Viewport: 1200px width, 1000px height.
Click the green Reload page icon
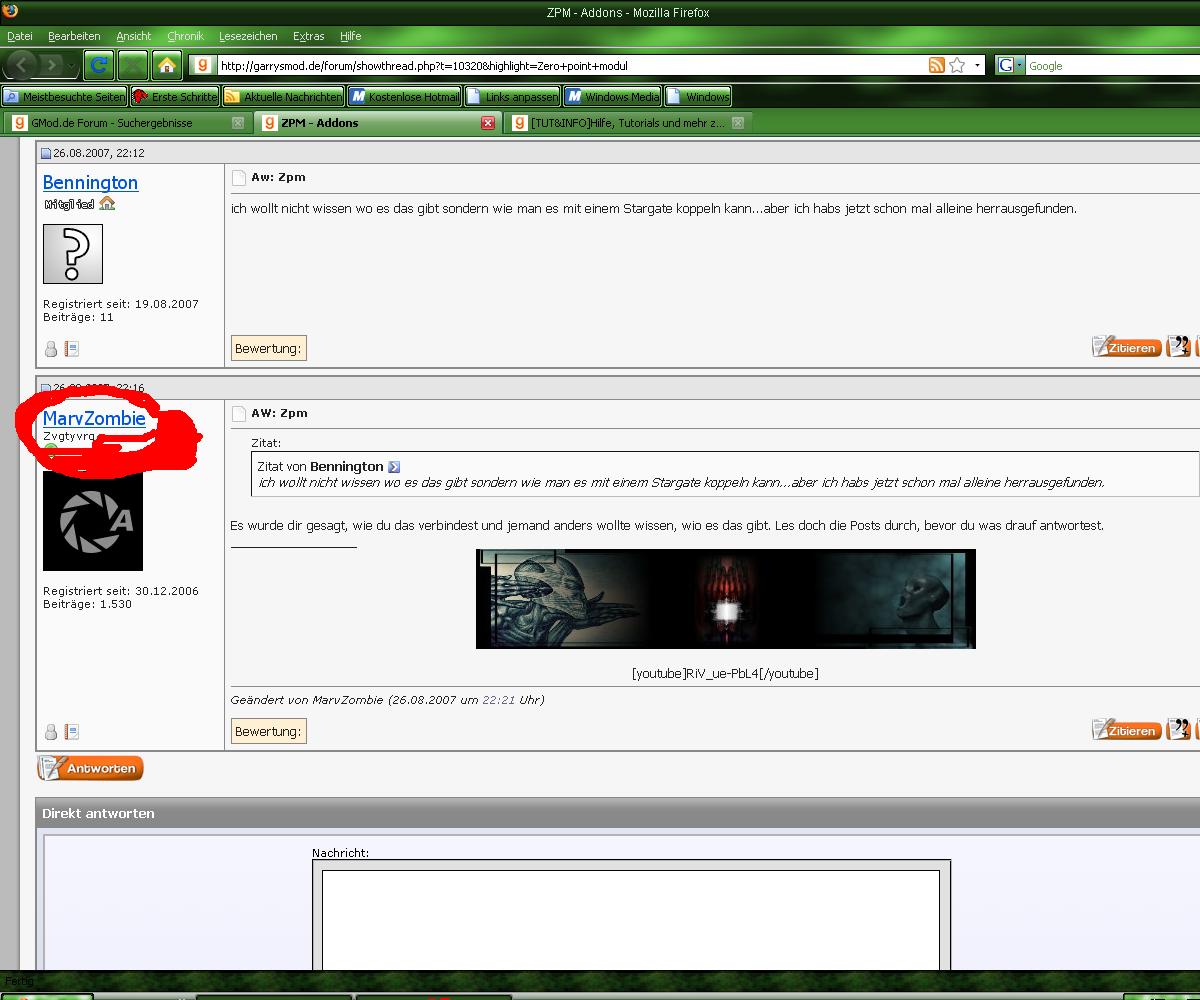(98, 65)
